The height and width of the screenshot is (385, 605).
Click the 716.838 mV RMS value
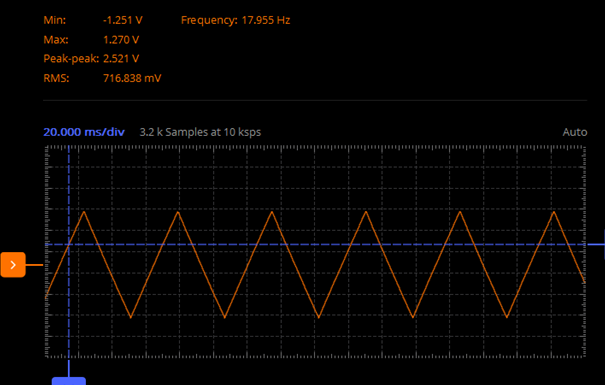click(x=132, y=78)
